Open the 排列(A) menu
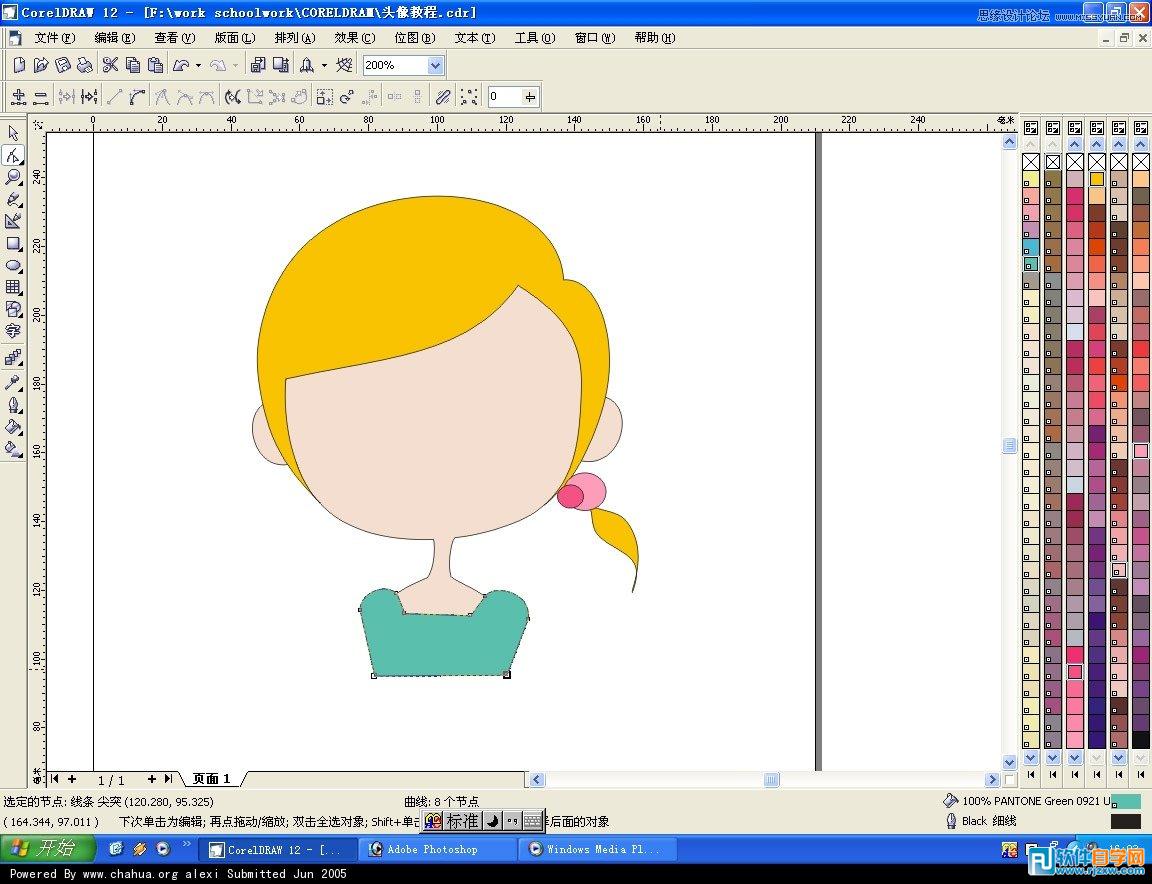The height and width of the screenshot is (884, 1152). (295, 38)
